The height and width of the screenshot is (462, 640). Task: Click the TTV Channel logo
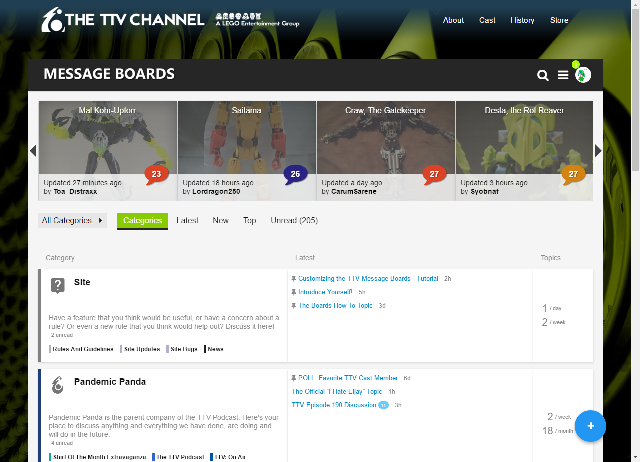[122, 20]
